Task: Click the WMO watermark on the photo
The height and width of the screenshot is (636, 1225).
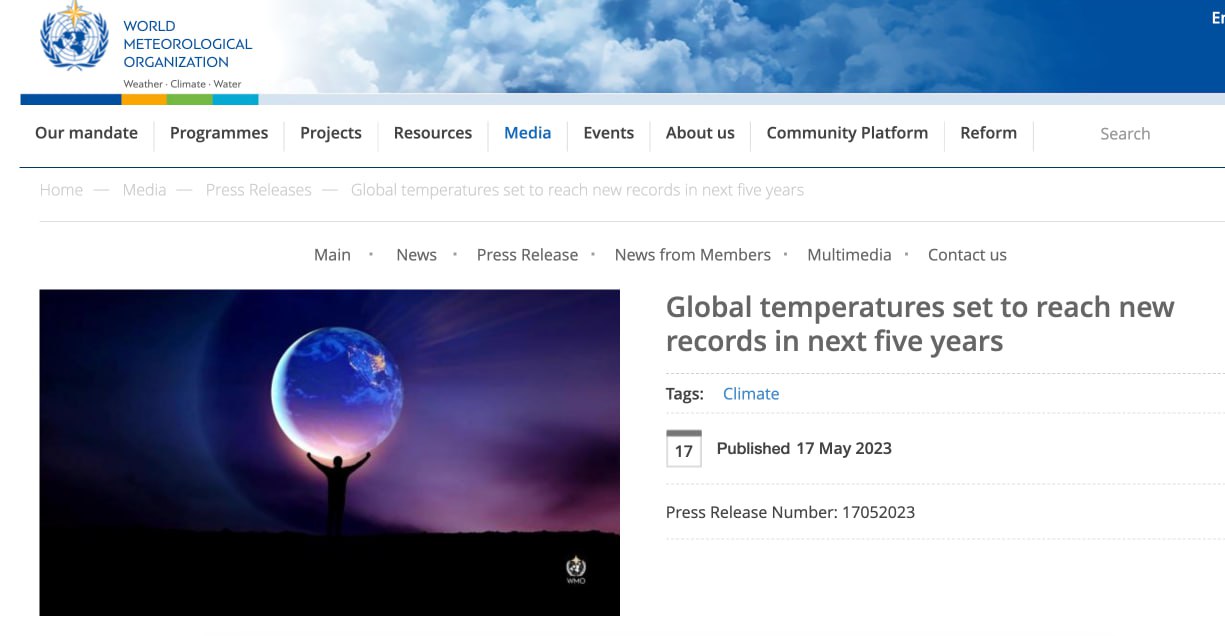Action: click(x=576, y=570)
